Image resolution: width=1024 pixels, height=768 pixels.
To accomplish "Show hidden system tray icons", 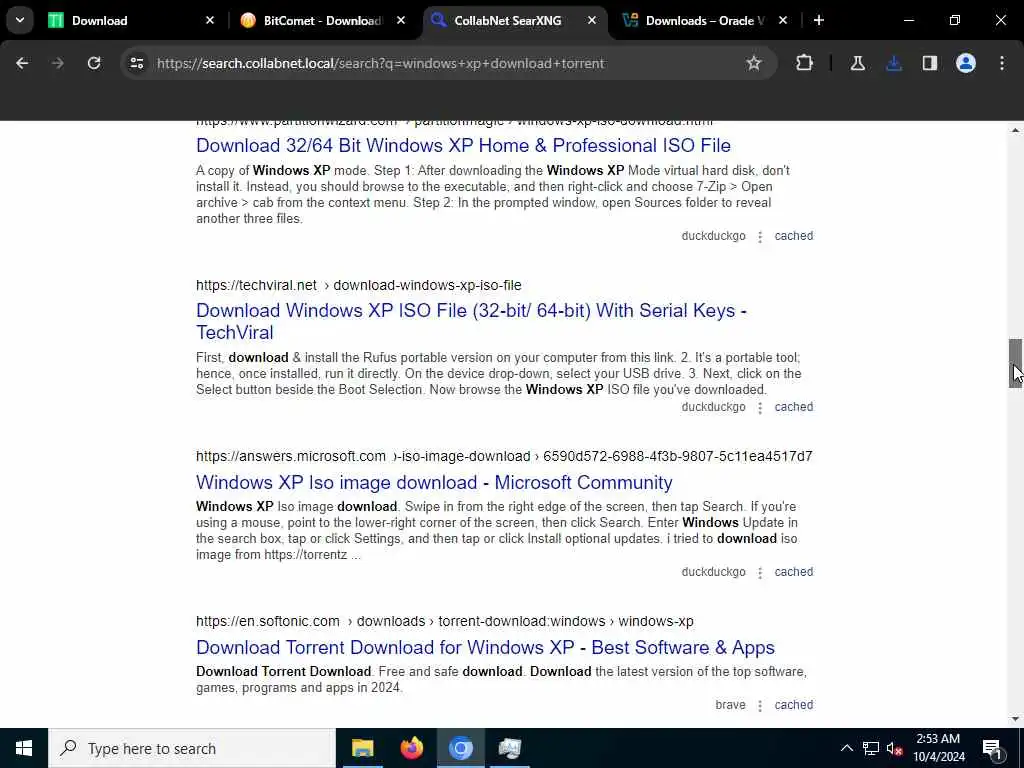I will tap(846, 748).
